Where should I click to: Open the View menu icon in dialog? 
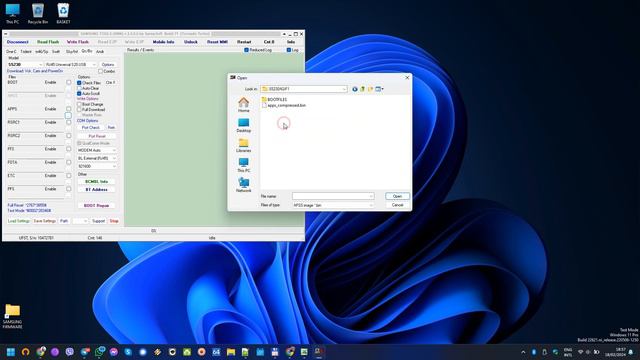379,89
